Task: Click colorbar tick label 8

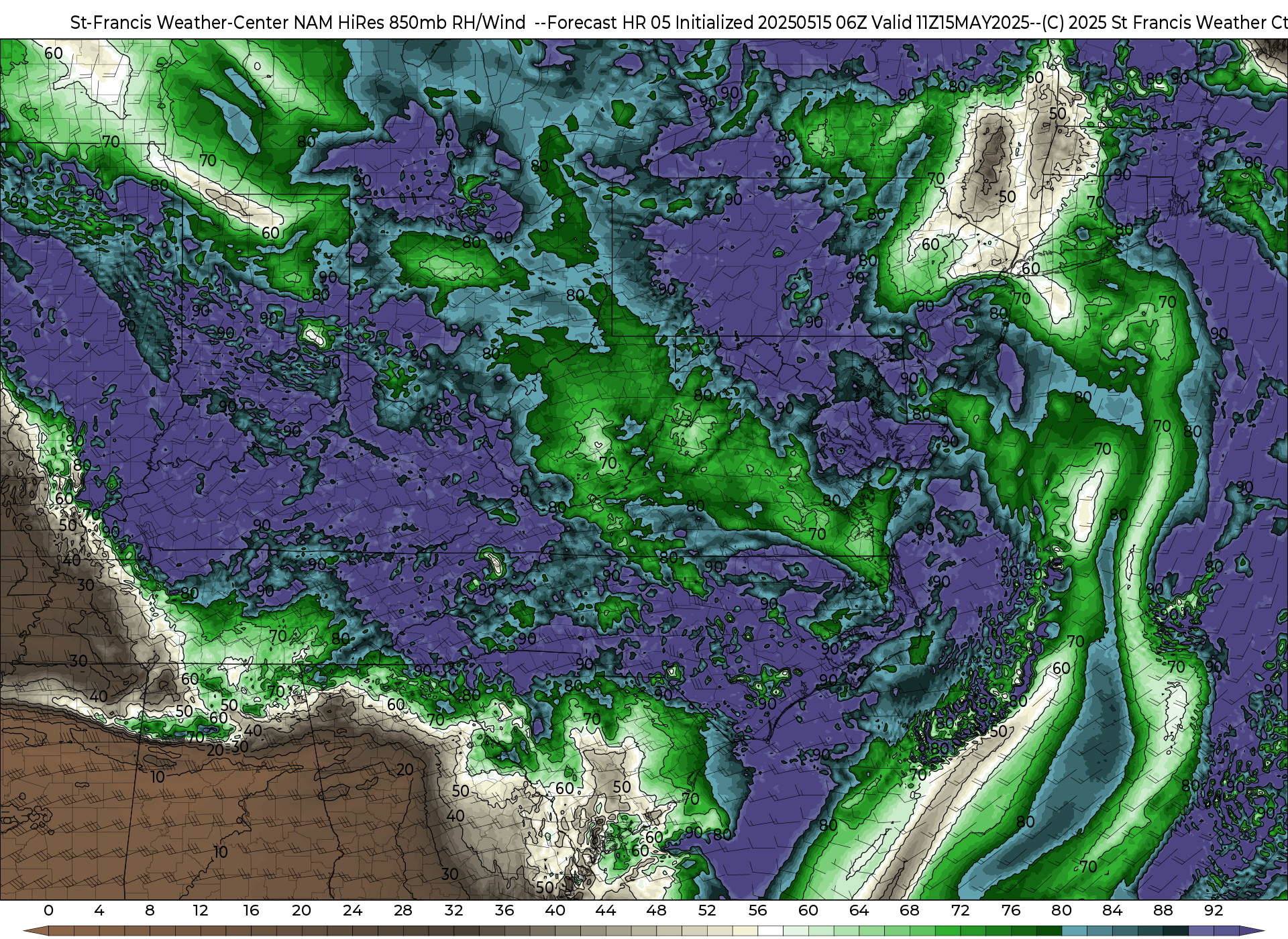Action: coord(150,910)
